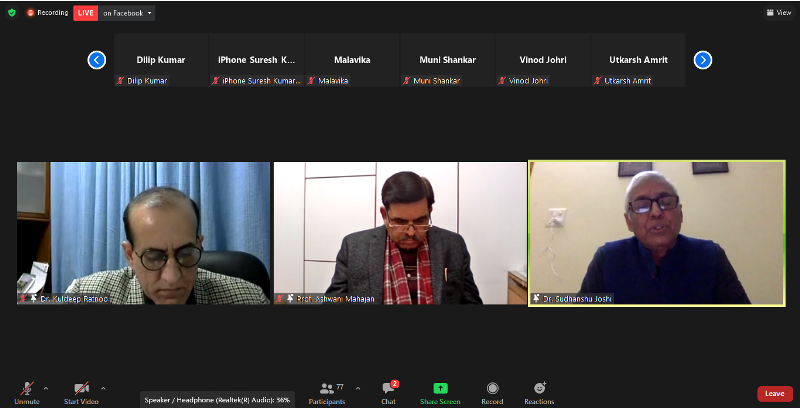Open the Chat panel
Viewport: 800px width, 408px height.
click(388, 389)
